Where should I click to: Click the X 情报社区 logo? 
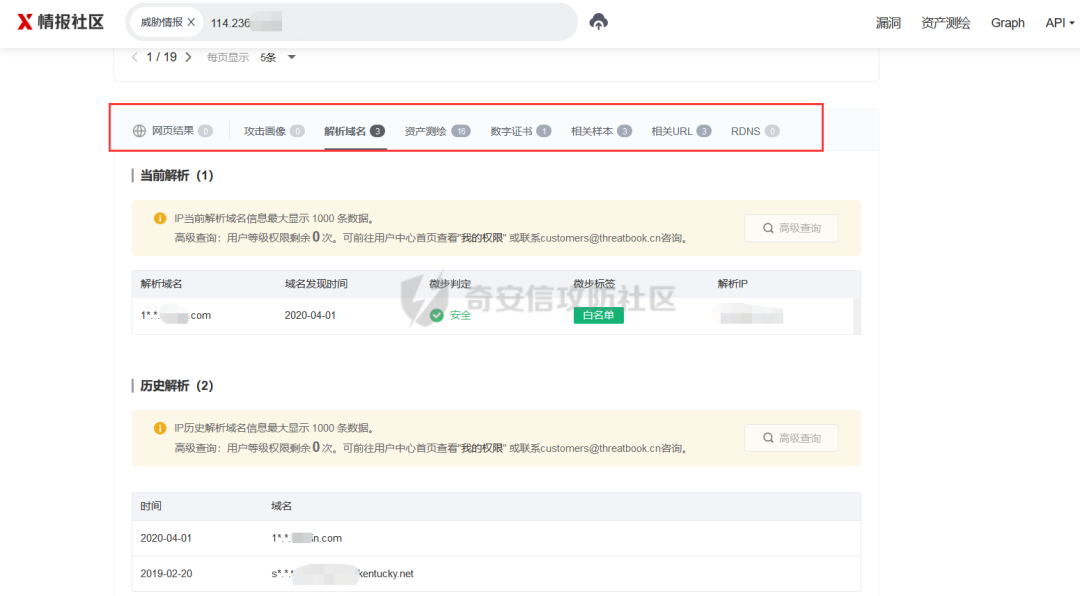tap(61, 22)
